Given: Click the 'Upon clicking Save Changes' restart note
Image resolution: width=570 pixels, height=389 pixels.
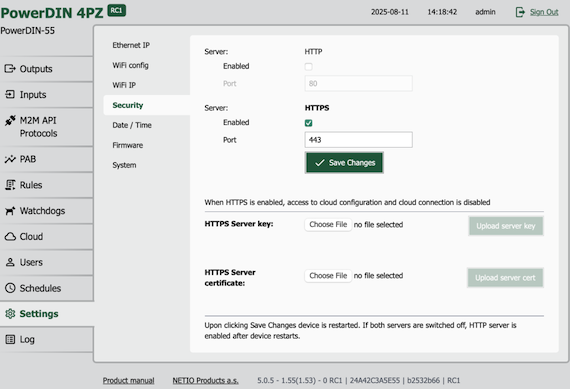Looking at the screenshot, I should tap(360, 330).
